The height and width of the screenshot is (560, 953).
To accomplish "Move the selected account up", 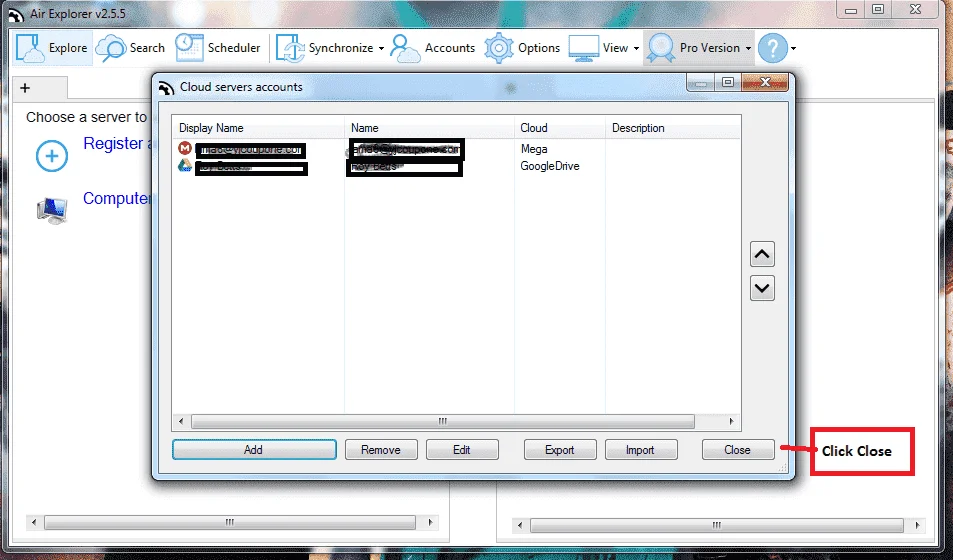I will click(x=762, y=254).
